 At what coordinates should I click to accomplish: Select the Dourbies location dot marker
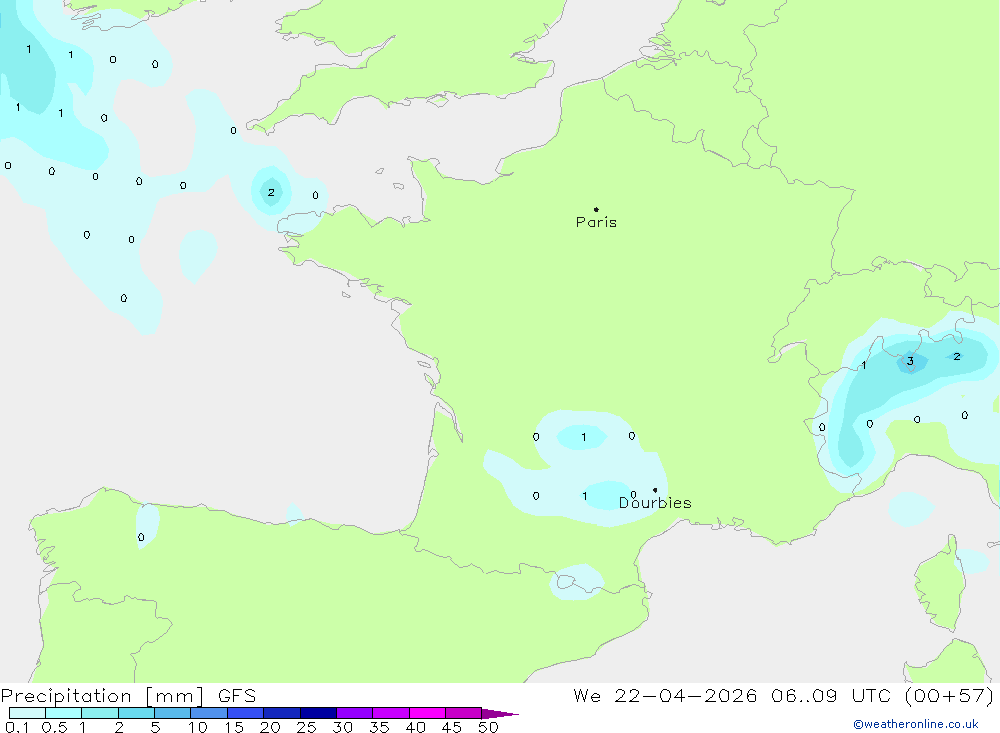coord(655,490)
